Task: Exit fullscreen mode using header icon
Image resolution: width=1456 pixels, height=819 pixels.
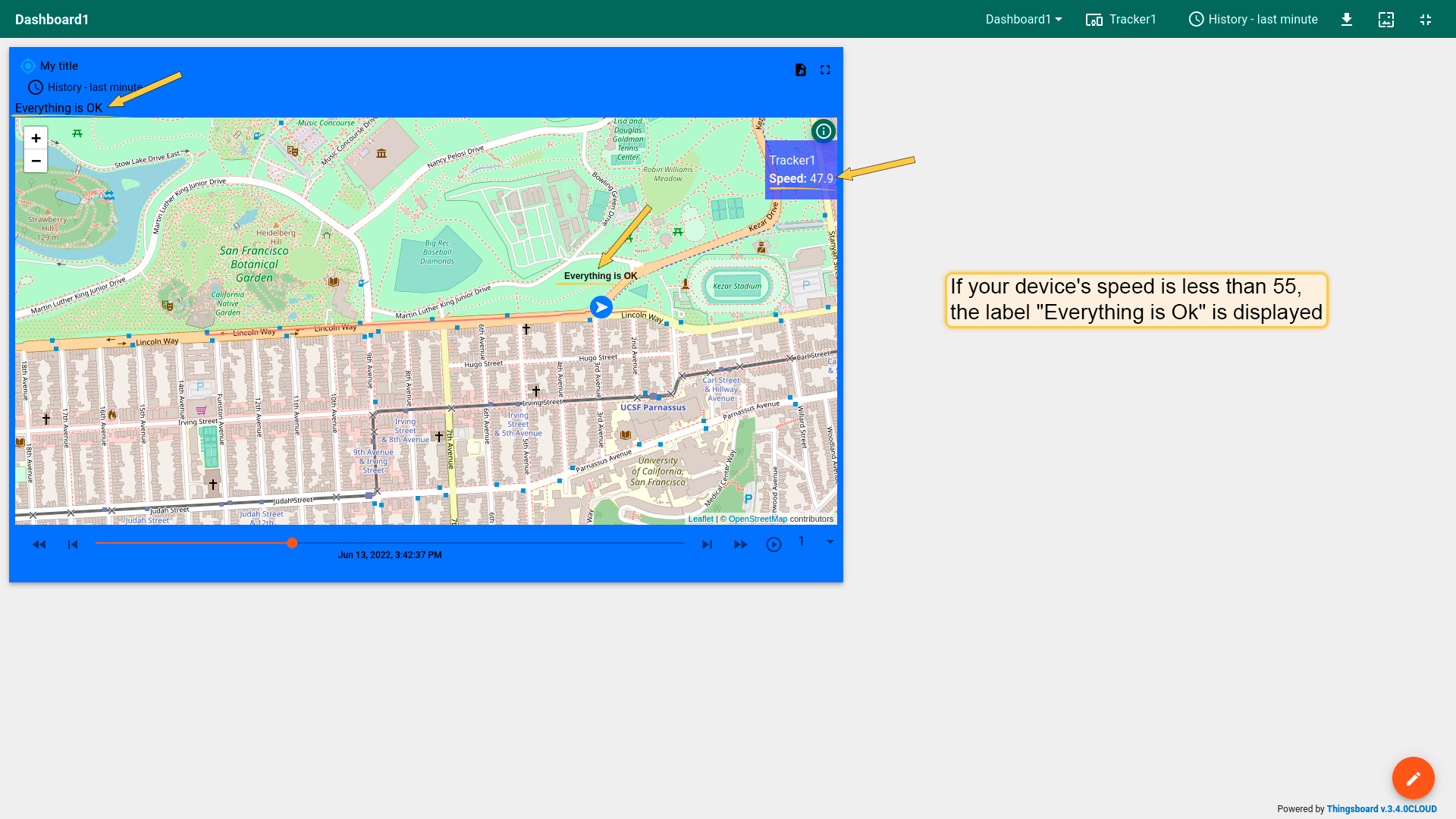Action: (1426, 20)
